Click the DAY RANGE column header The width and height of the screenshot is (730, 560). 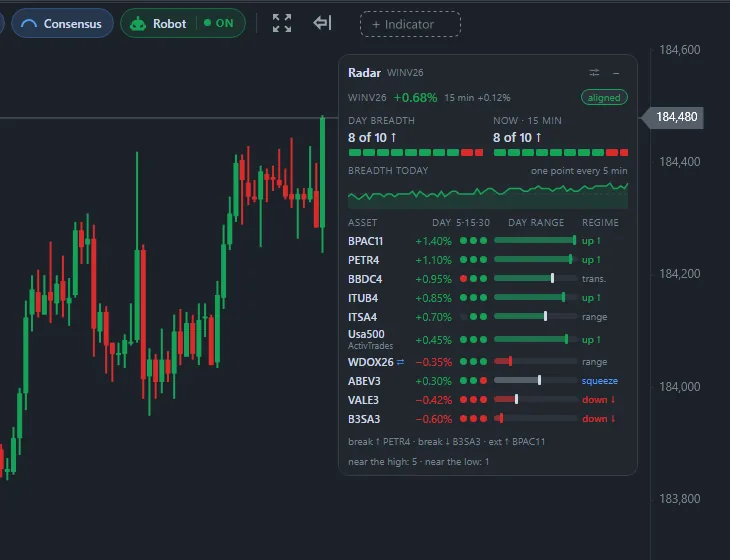(x=536, y=223)
